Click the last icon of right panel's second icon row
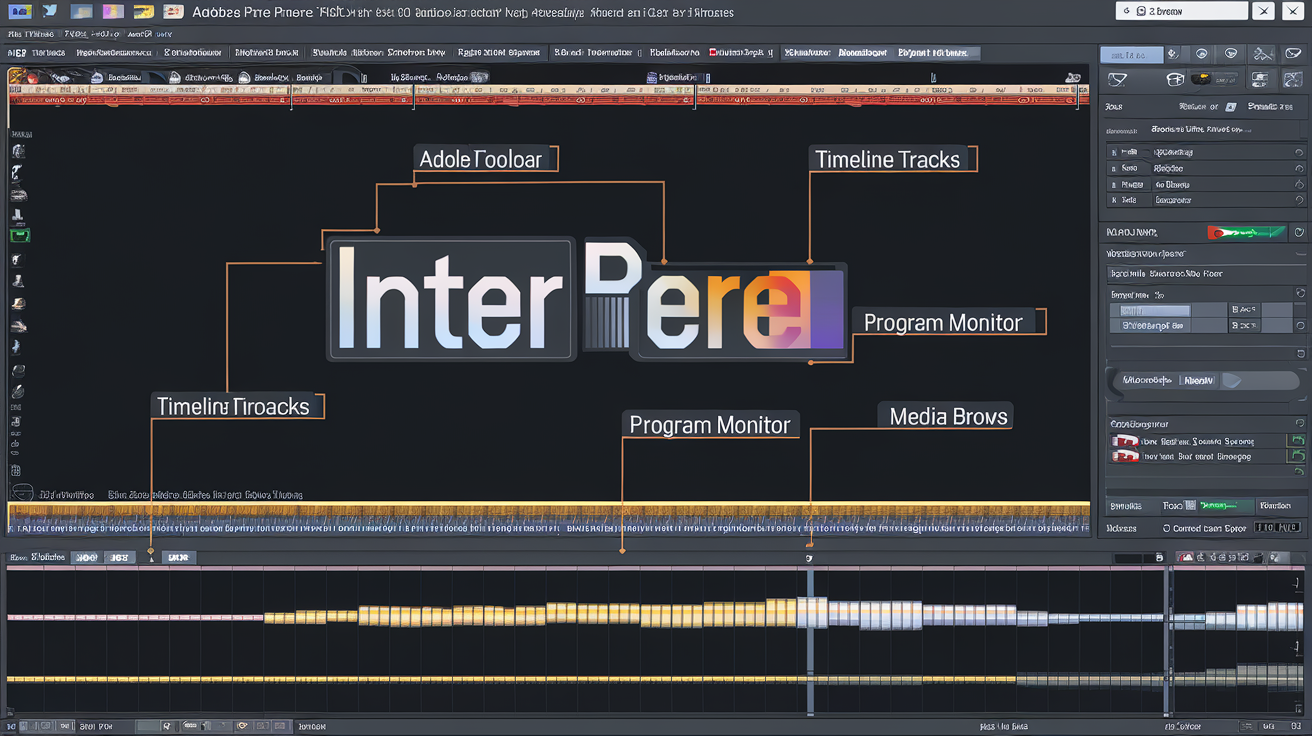The width and height of the screenshot is (1312, 736). pos(1292,80)
